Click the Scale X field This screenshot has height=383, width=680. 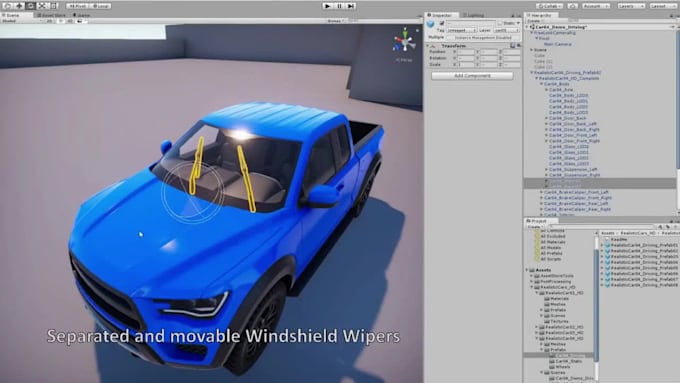[466, 65]
